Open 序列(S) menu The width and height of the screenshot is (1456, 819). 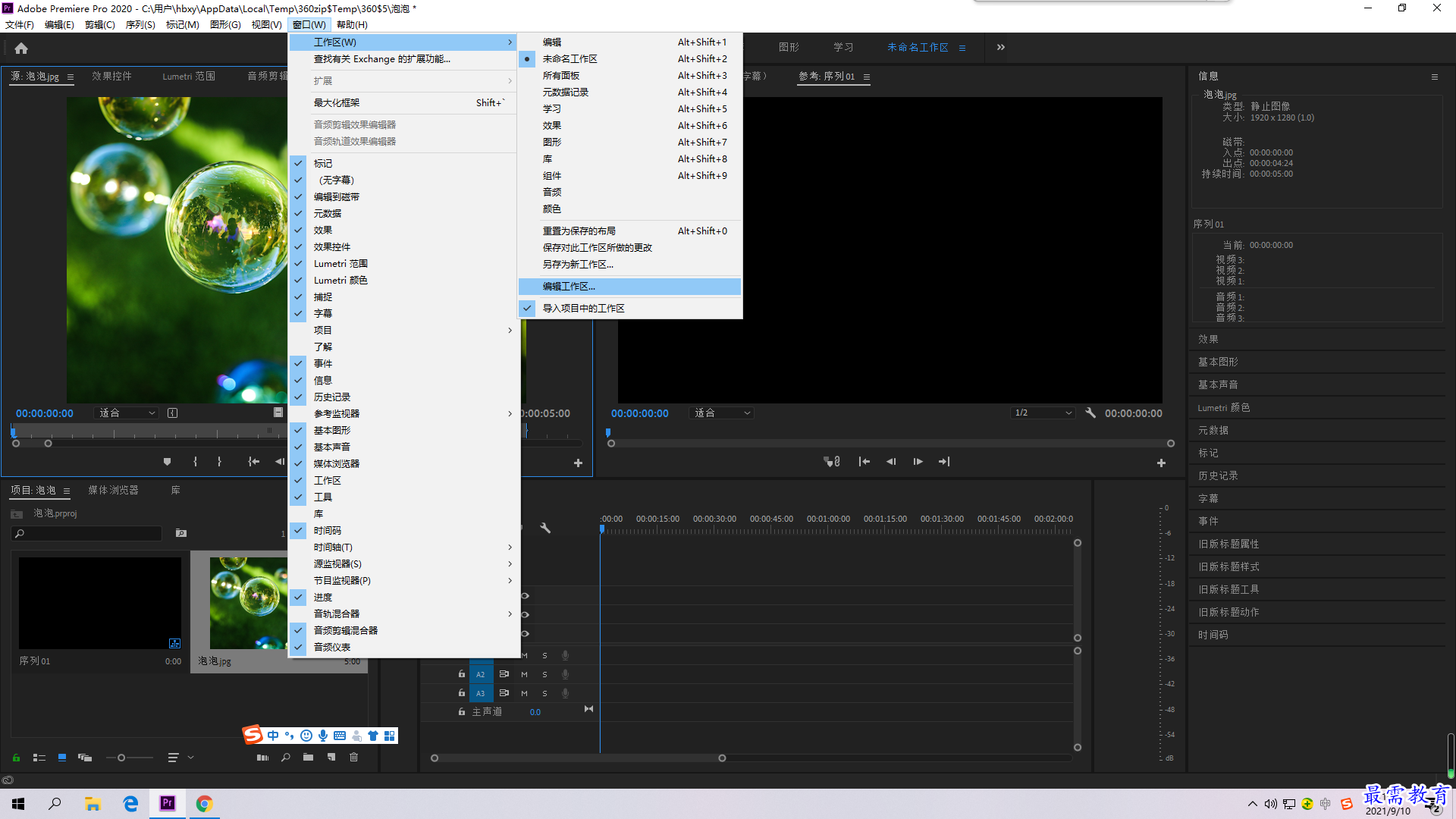click(140, 25)
